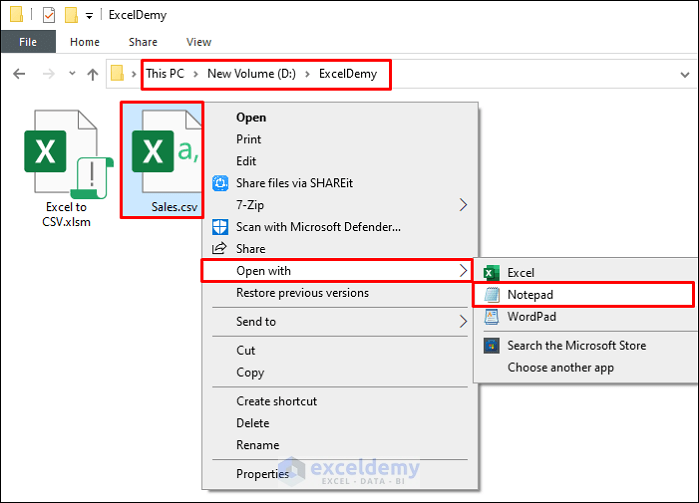Select the Excel to CSV.xlsm file icon
This screenshot has width=699, height=503.
[x=68, y=154]
